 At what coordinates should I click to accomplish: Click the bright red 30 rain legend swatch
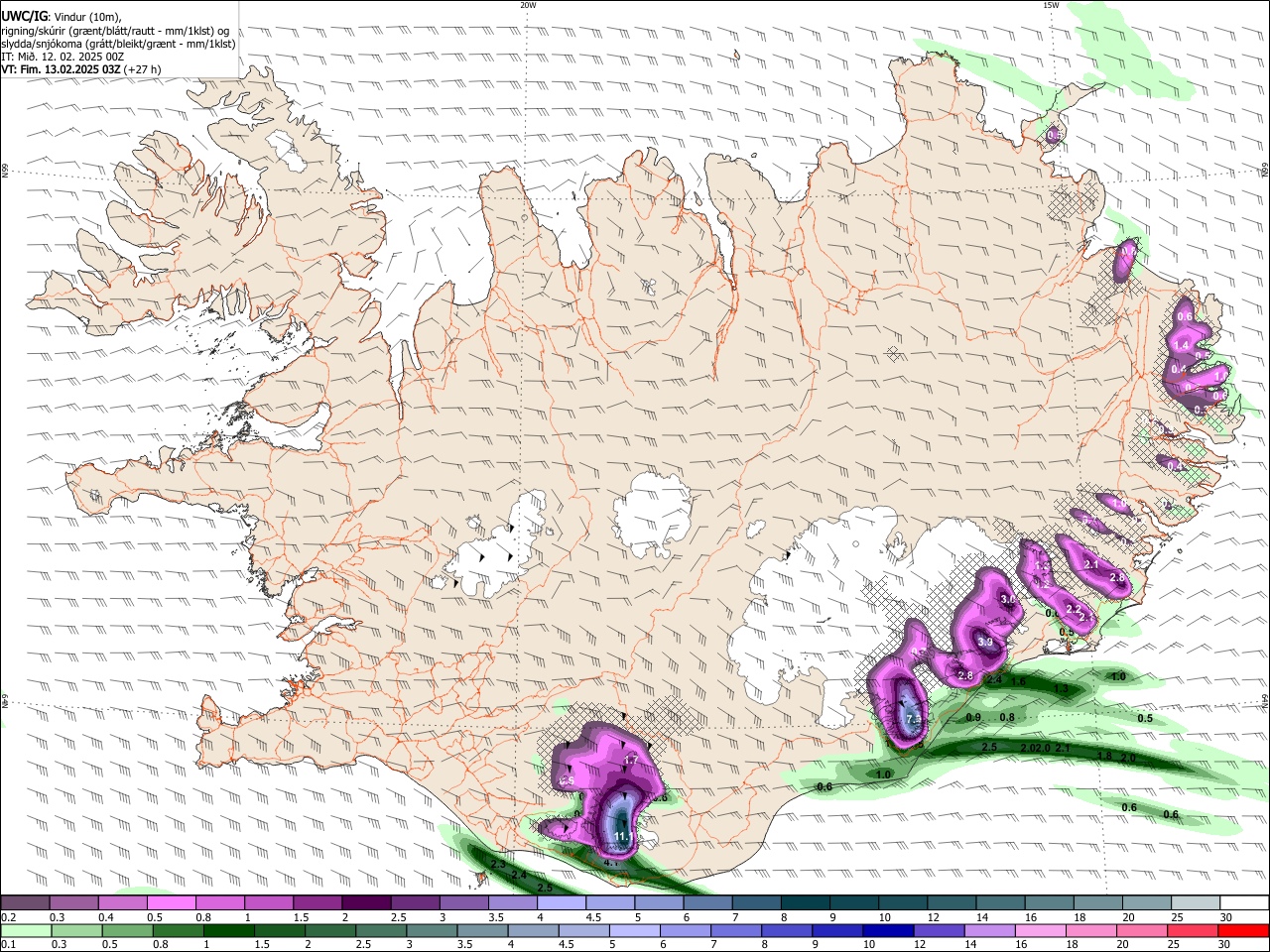pyautogui.click(x=1243, y=931)
